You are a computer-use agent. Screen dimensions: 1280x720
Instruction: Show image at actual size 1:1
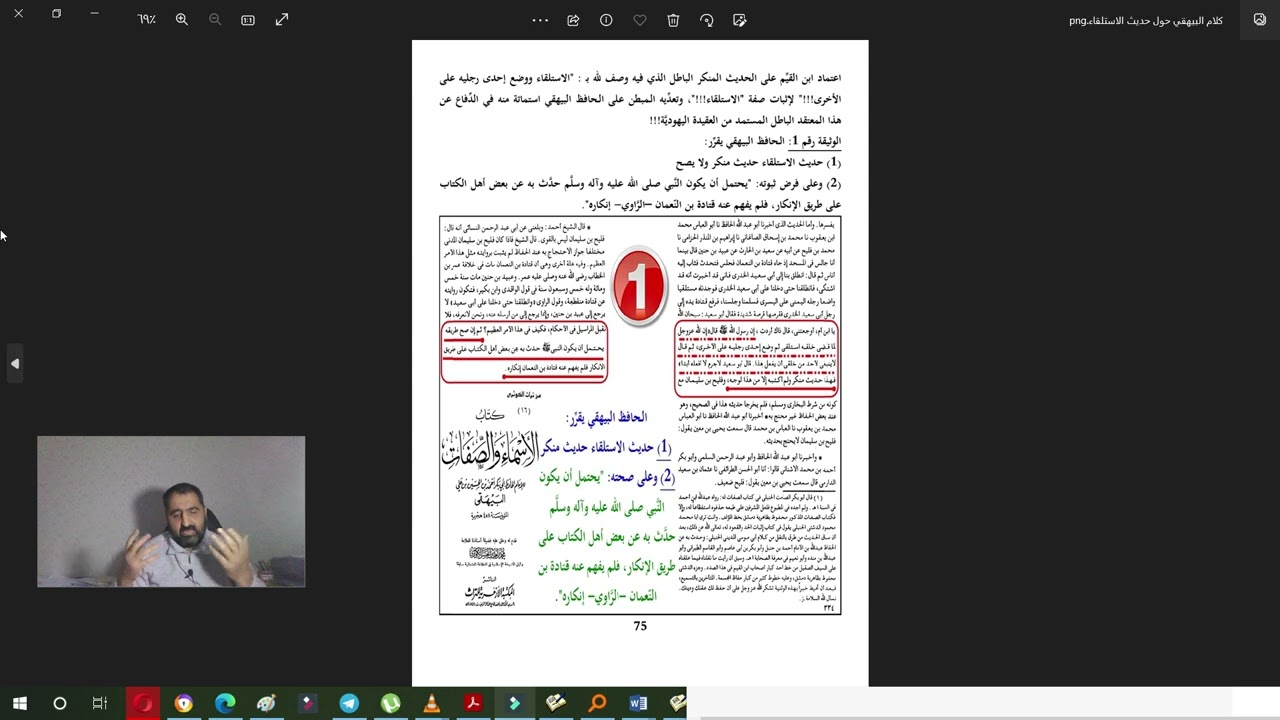248,19
